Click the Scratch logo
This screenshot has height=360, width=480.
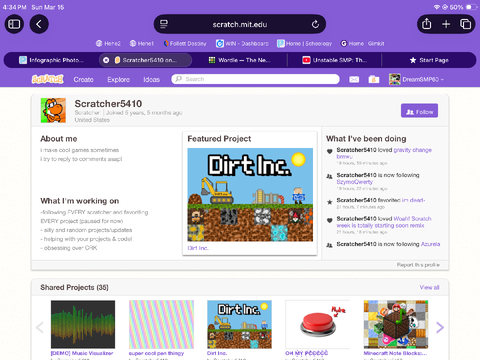(47, 79)
